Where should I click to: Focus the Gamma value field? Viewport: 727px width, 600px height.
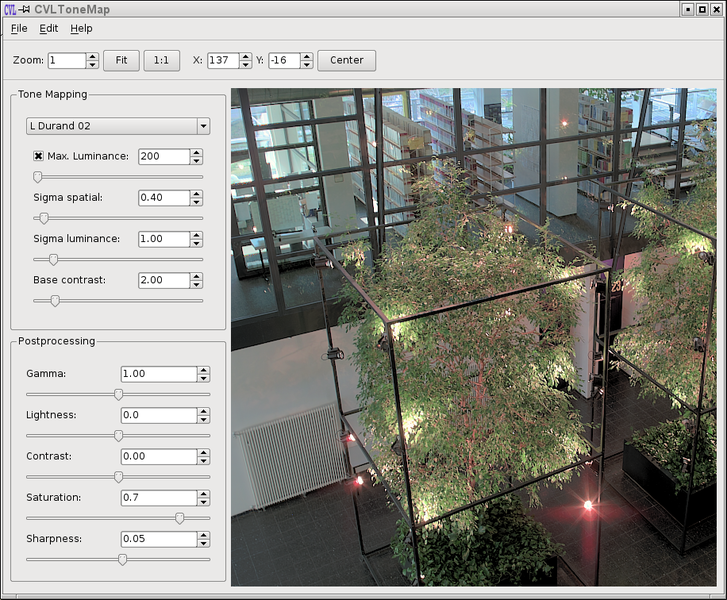click(159, 374)
